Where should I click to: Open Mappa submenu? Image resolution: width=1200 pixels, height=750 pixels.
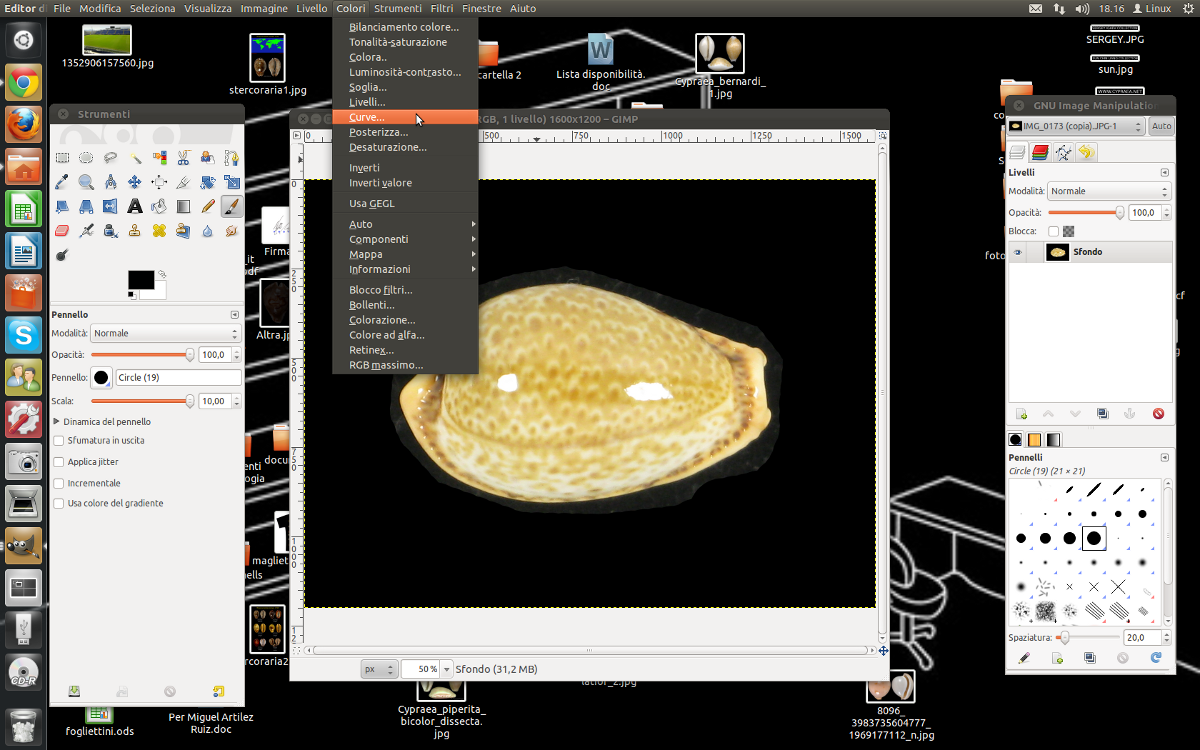(x=405, y=254)
